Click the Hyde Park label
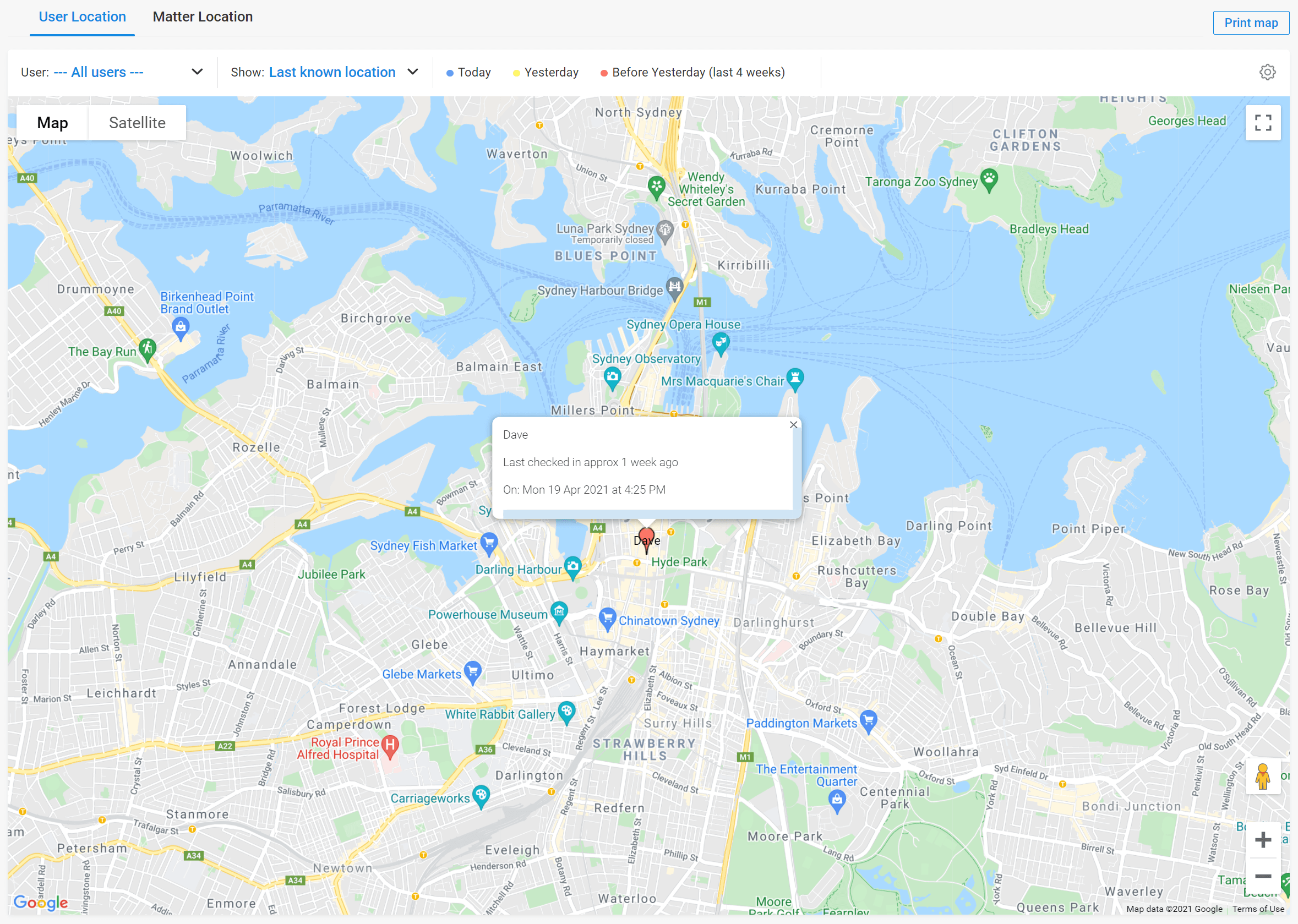The width and height of the screenshot is (1298, 924). 679,562
